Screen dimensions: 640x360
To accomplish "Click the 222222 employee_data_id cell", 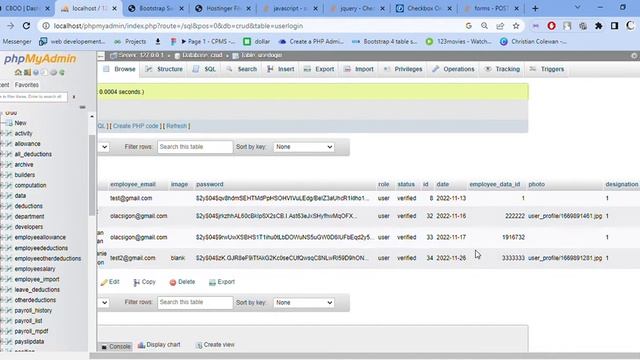I will [515, 216].
